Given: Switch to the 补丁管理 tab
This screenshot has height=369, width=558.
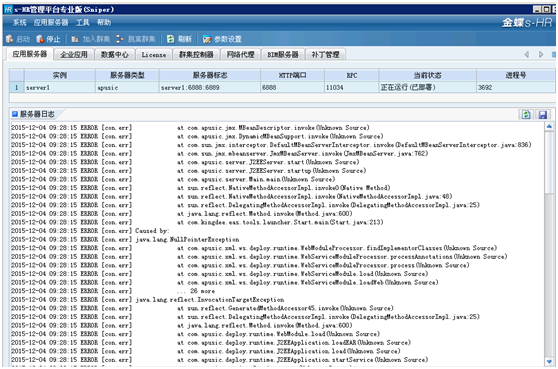Looking at the screenshot, I should [325, 54].
